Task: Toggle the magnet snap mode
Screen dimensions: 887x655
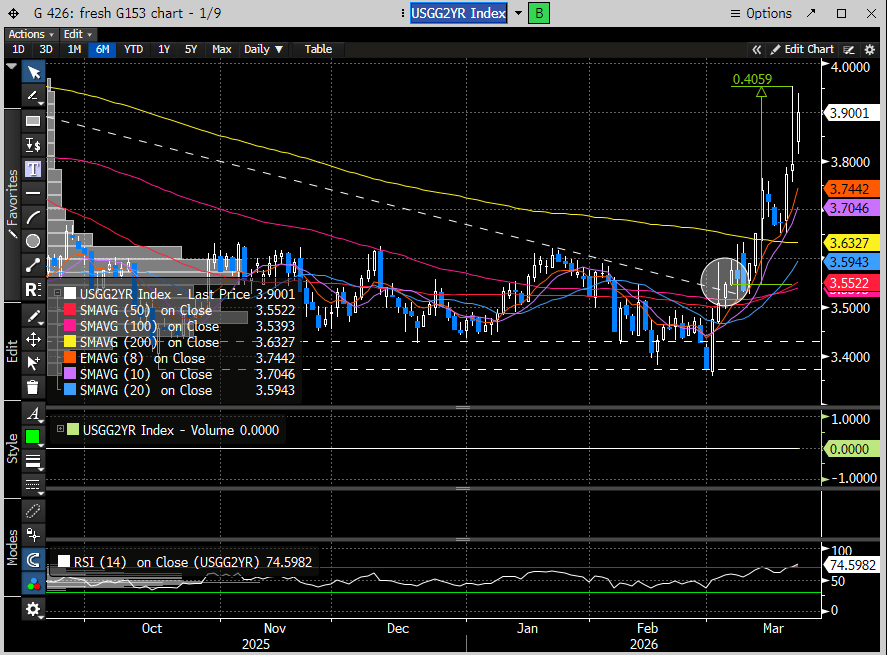Action: click(33, 560)
